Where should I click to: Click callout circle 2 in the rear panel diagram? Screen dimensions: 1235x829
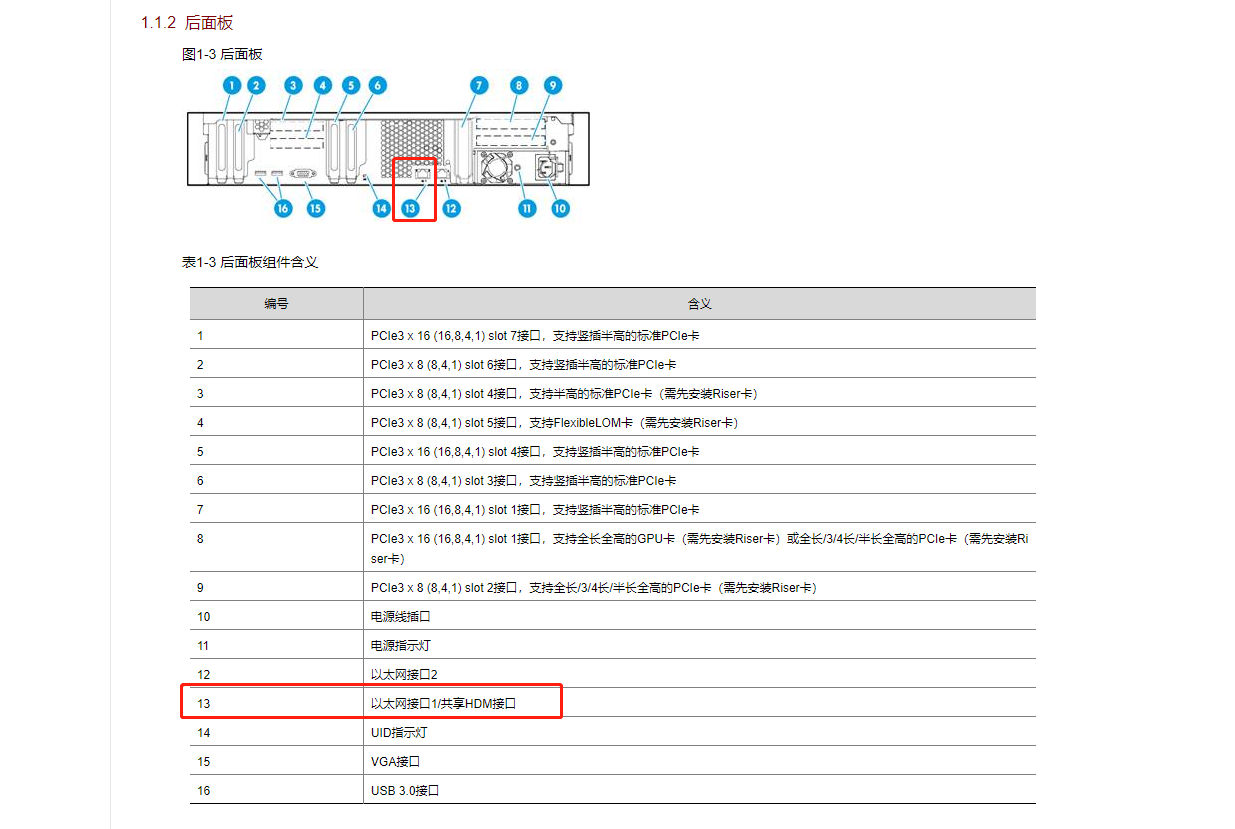tap(256, 86)
